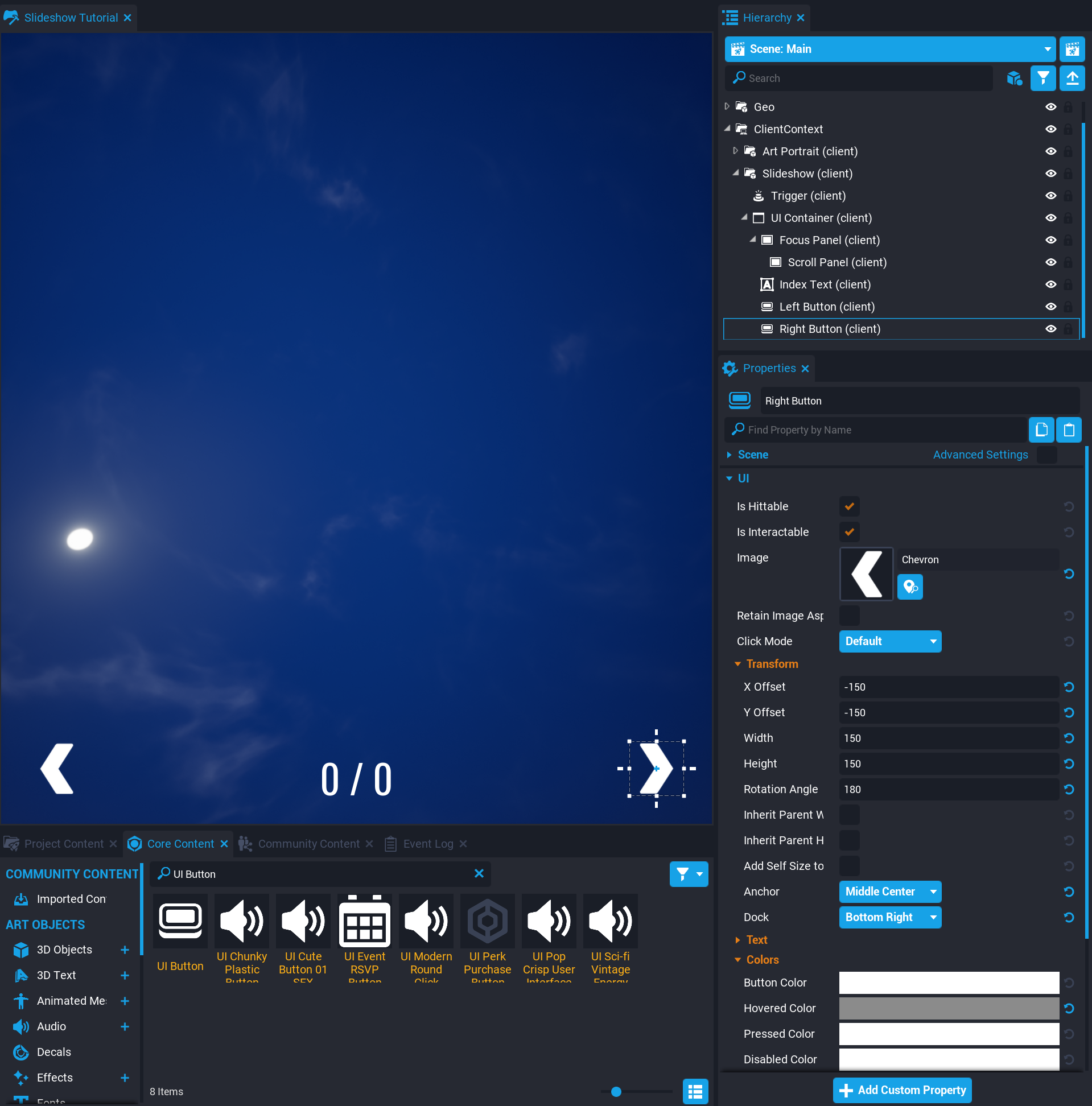The height and width of the screenshot is (1106, 1092).
Task: Click the paste properties clipboard icon
Action: (1068, 430)
